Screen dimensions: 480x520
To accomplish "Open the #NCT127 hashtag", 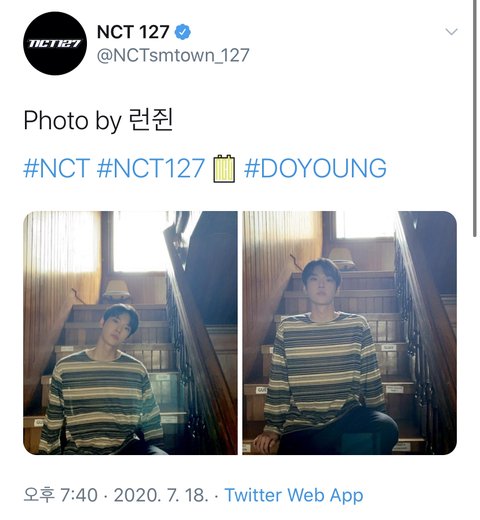I will (x=151, y=168).
